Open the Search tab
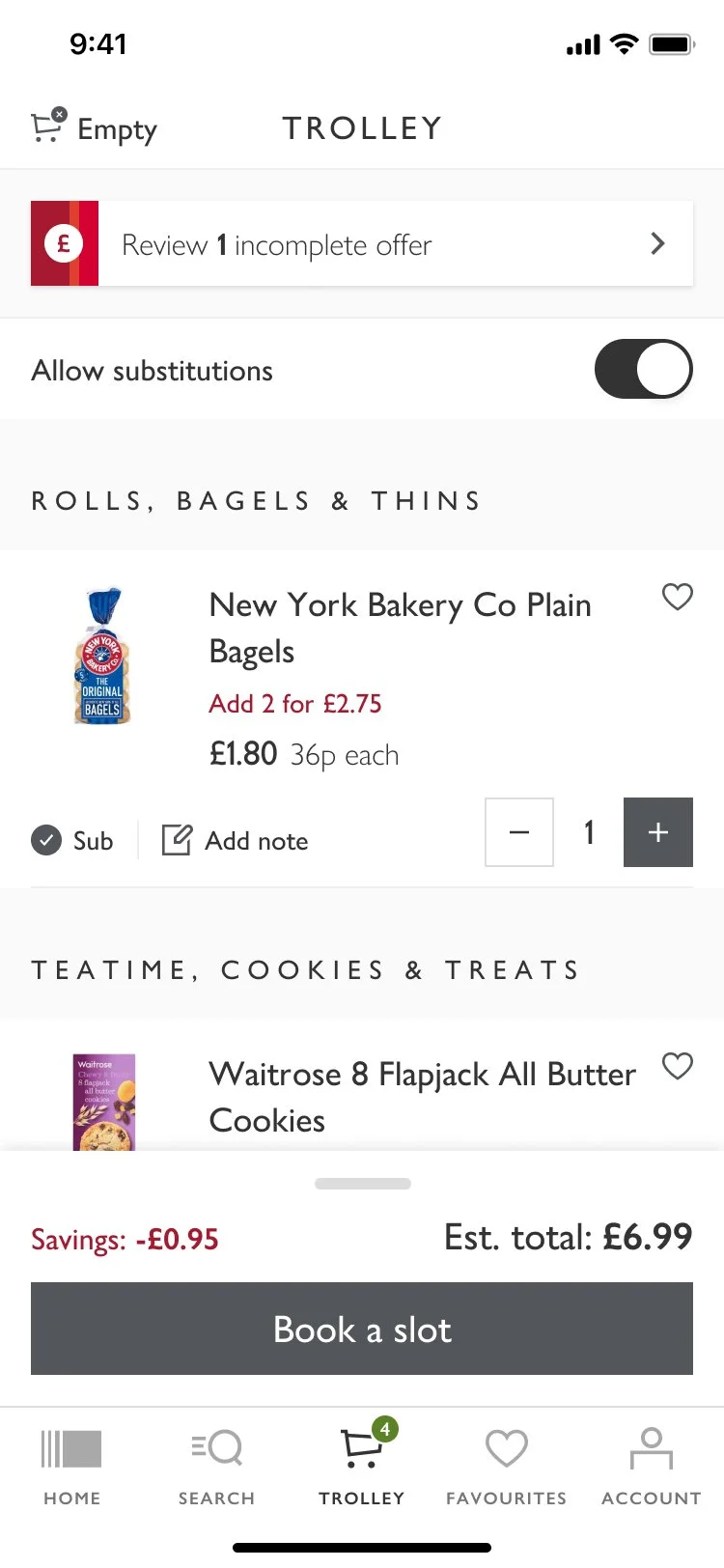This screenshot has height=1568, width=724. tap(216, 1466)
